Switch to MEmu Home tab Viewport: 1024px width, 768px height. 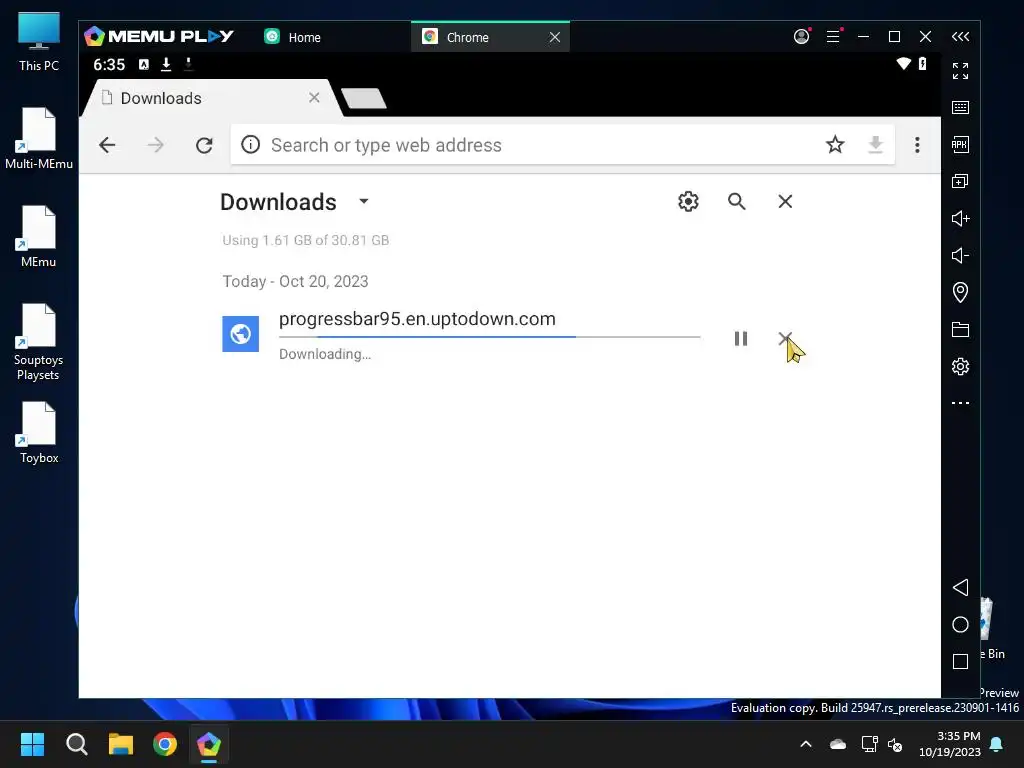pyautogui.click(x=293, y=37)
